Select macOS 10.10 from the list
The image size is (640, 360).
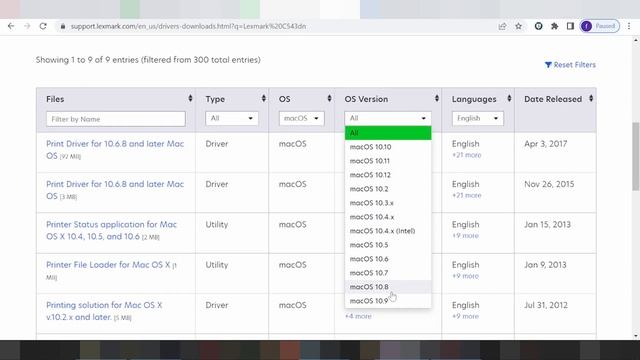[388, 147]
